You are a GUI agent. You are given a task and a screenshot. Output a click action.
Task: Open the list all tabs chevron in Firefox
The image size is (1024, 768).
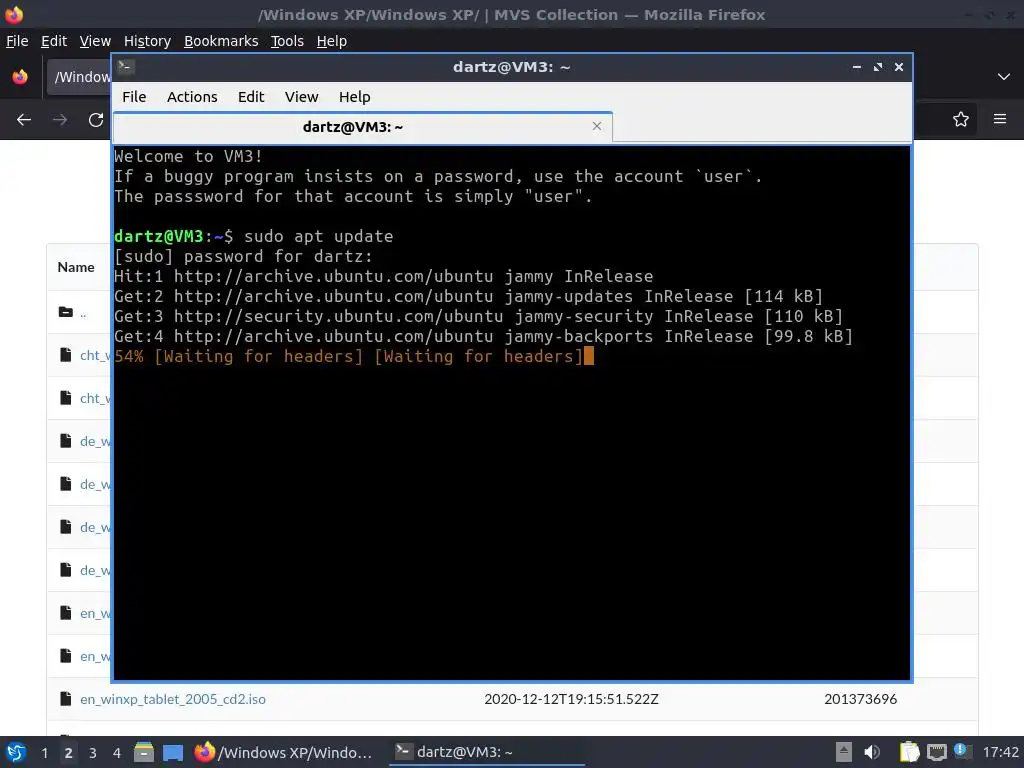pyautogui.click(x=1004, y=76)
